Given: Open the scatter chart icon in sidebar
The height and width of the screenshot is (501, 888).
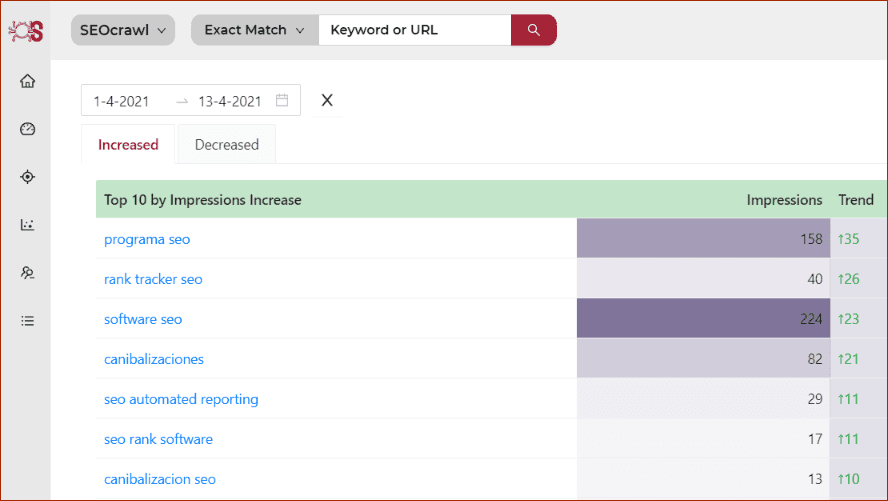Looking at the screenshot, I should tap(27, 225).
